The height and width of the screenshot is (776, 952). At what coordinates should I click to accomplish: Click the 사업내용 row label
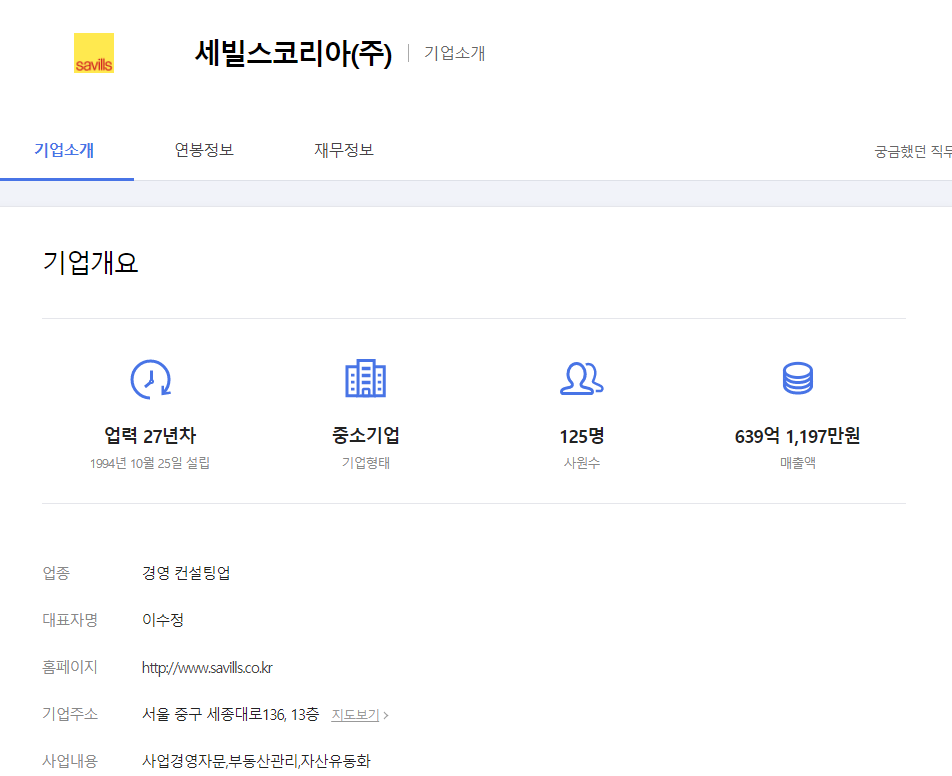point(70,761)
